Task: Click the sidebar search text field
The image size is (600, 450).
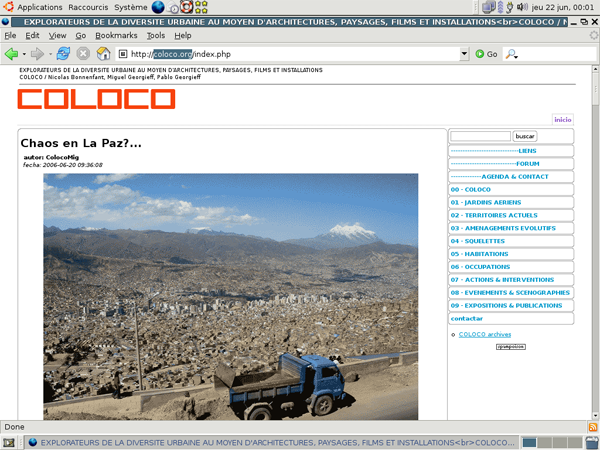Action: coord(480,136)
